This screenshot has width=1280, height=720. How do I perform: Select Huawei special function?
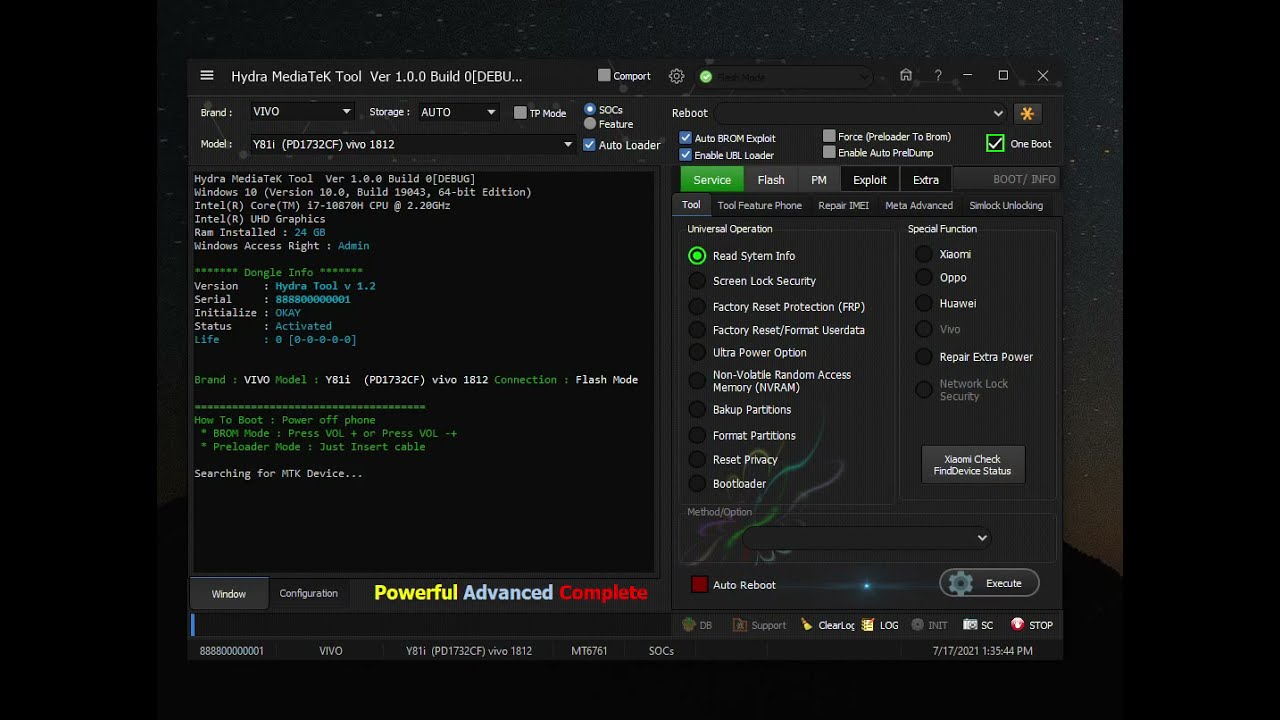pyautogui.click(x=924, y=303)
